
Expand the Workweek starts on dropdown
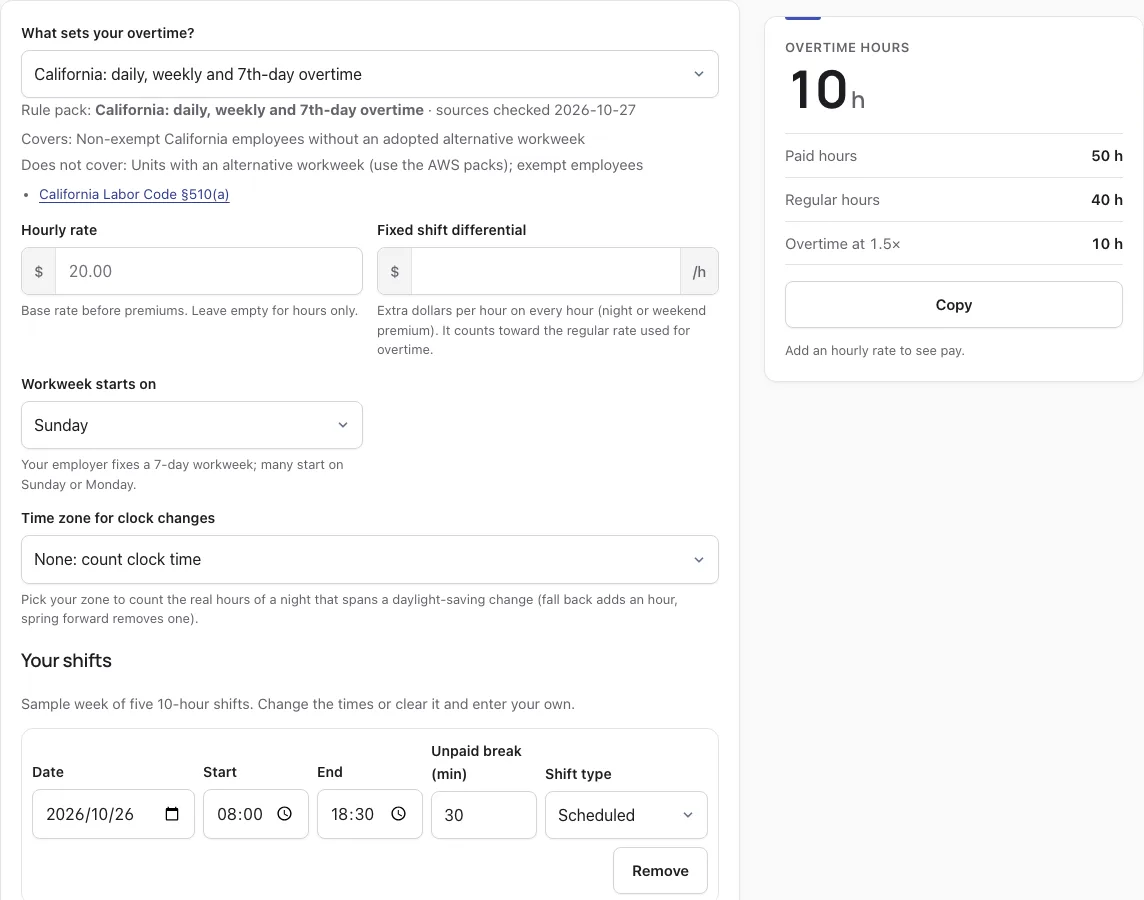tap(192, 425)
